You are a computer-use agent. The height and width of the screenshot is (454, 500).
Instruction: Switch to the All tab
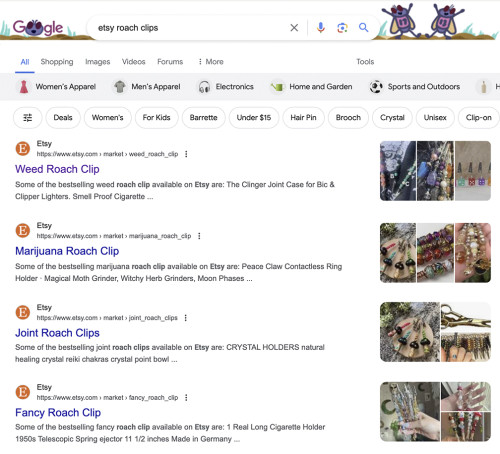[25, 62]
